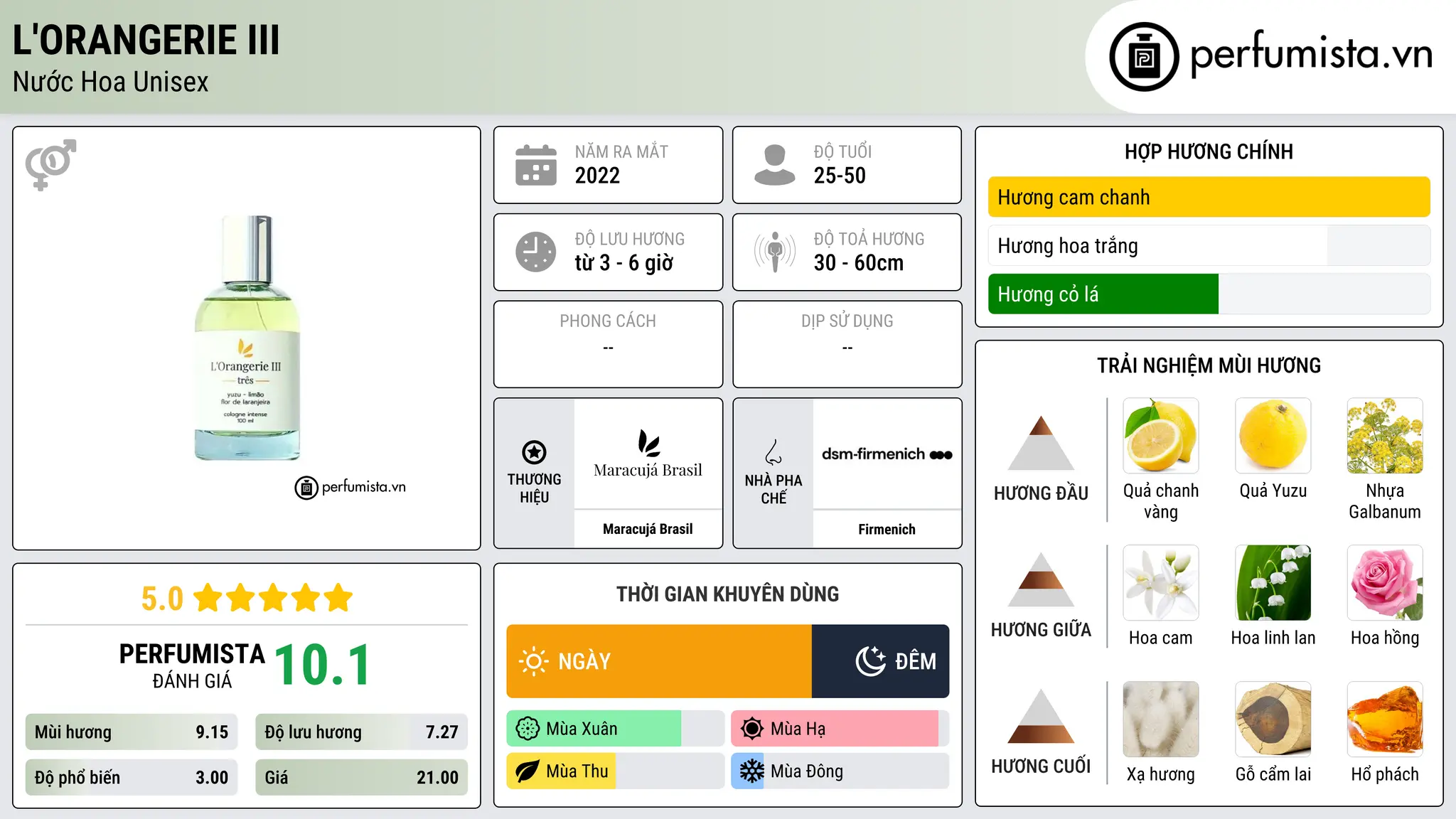Select the Hoa hồng rose image
1456x819 pixels.
tap(1385, 583)
